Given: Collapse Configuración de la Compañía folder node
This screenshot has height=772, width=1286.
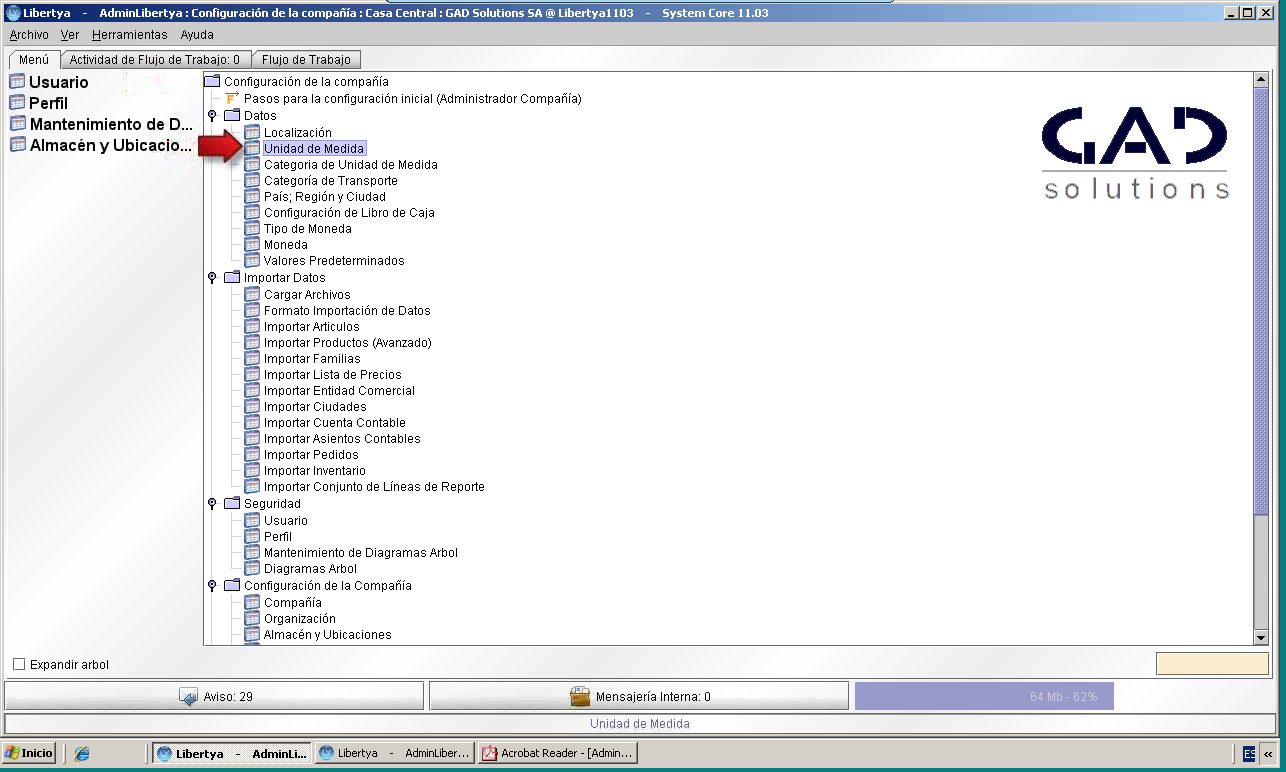Looking at the screenshot, I should coord(212,585).
